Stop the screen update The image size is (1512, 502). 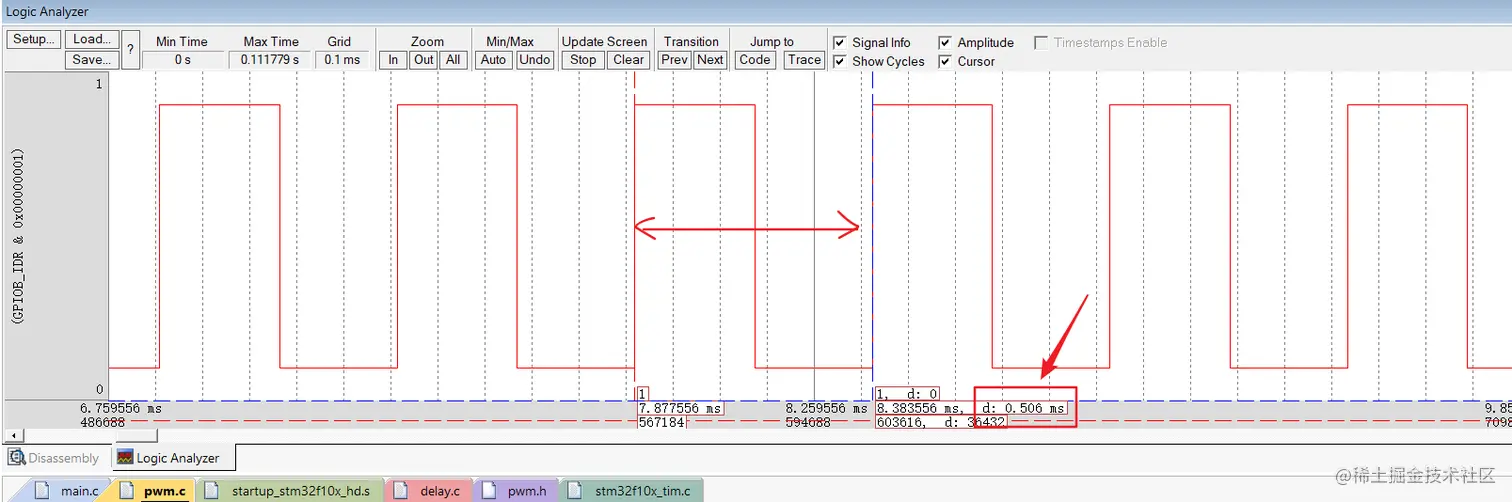point(583,60)
